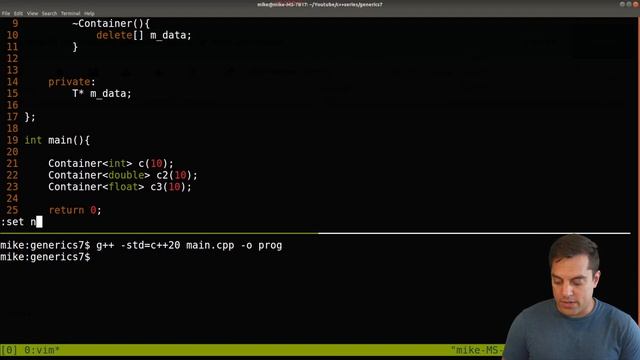Click line number 17 in the gutter
Screen dimensions: 640x360
click(12, 117)
